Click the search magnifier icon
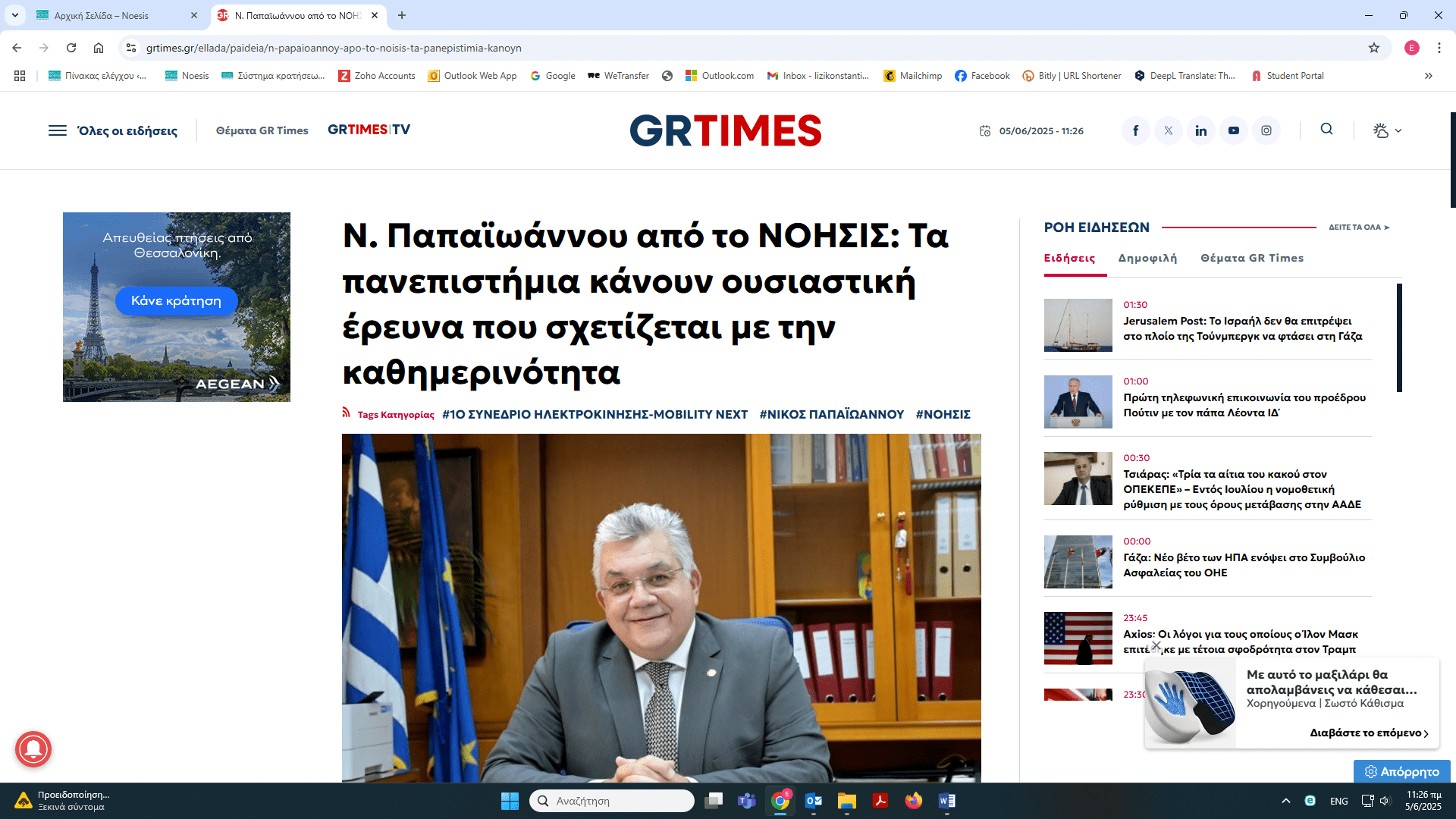The width and height of the screenshot is (1456, 819). [1326, 129]
